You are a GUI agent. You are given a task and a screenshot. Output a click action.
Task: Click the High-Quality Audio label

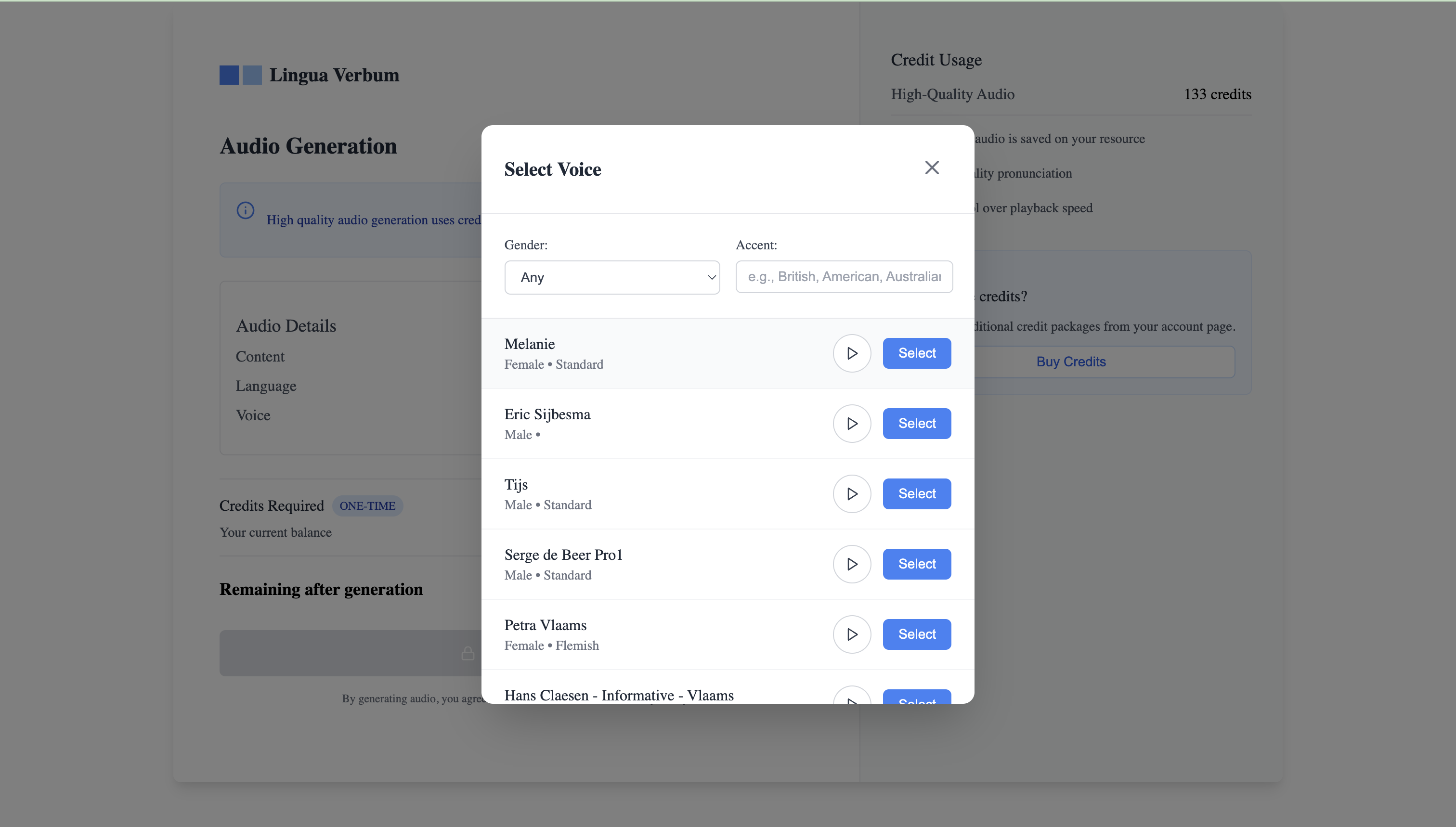(952, 94)
